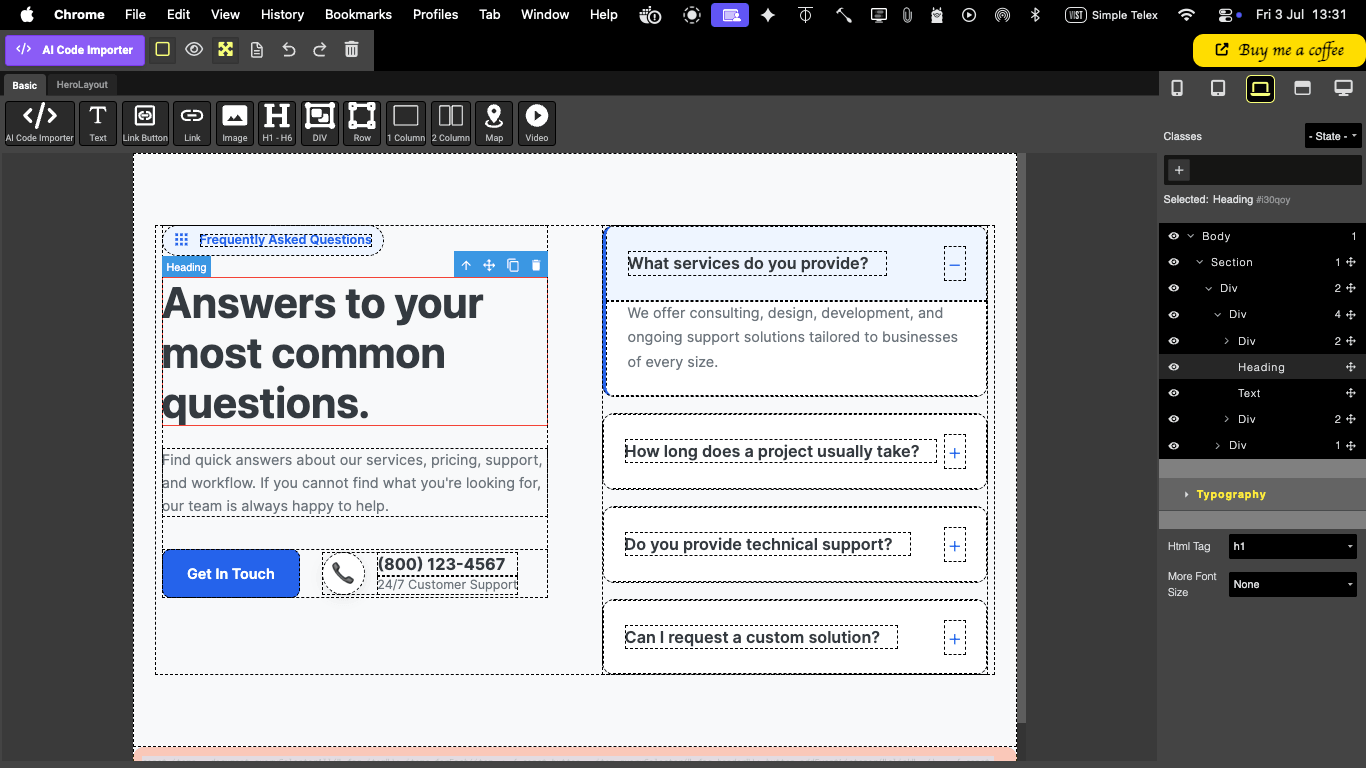Select the Row block

(x=362, y=123)
